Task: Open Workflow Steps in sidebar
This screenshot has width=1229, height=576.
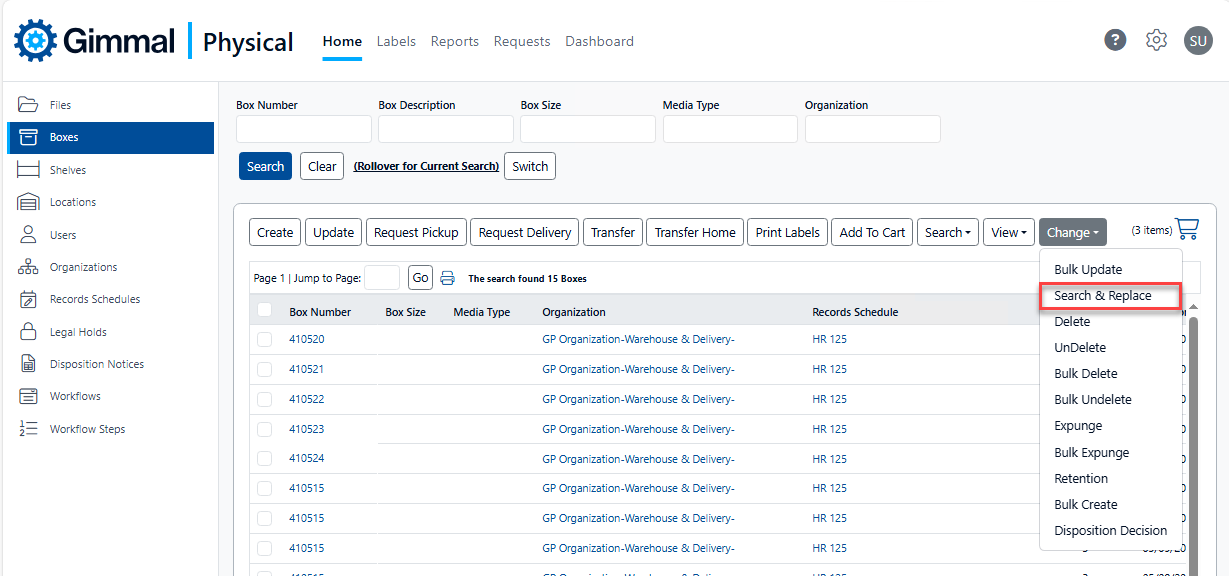Action: point(87,429)
